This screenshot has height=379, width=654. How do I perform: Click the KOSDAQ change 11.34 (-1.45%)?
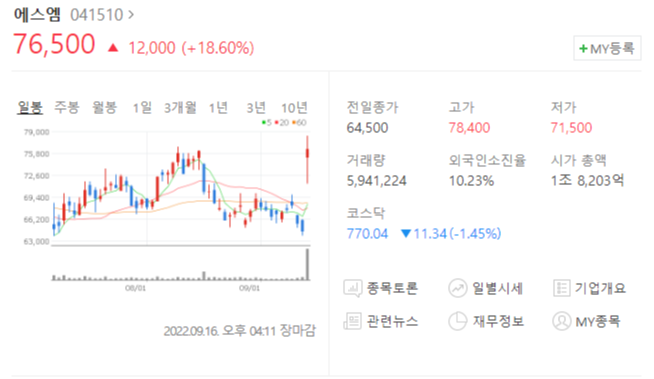pos(457,233)
